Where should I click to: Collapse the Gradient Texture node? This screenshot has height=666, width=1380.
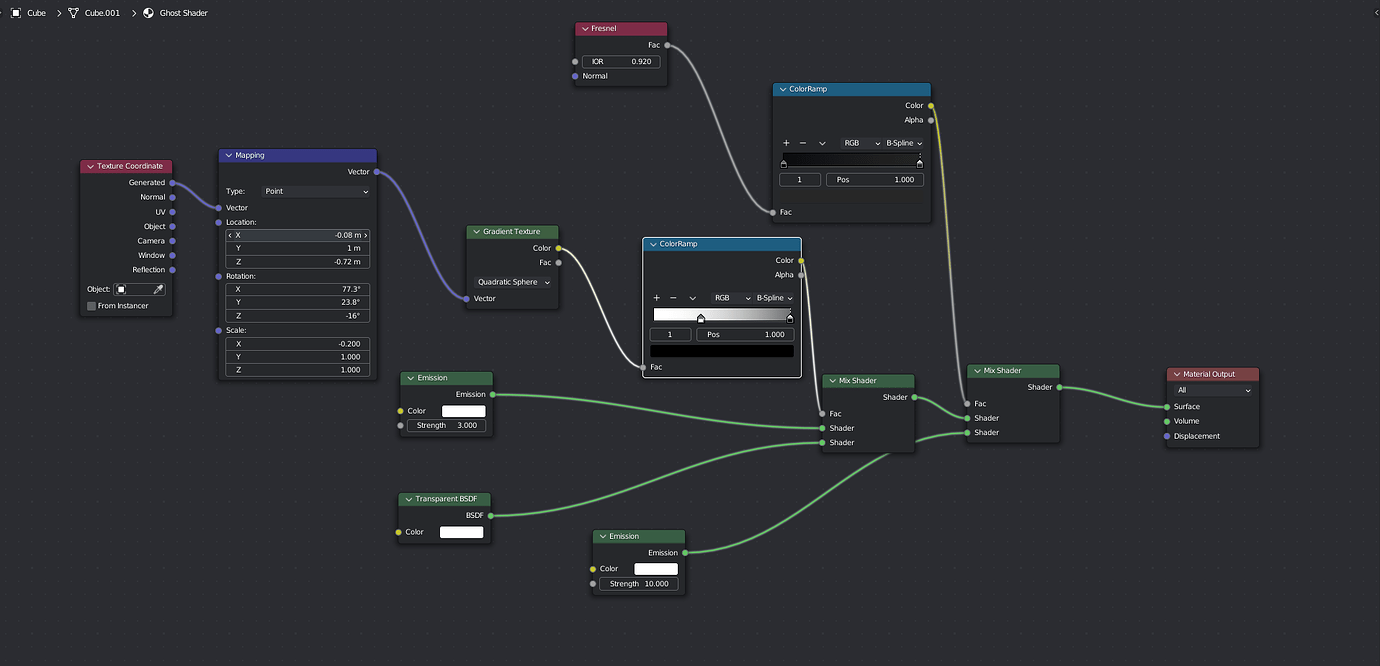click(476, 232)
